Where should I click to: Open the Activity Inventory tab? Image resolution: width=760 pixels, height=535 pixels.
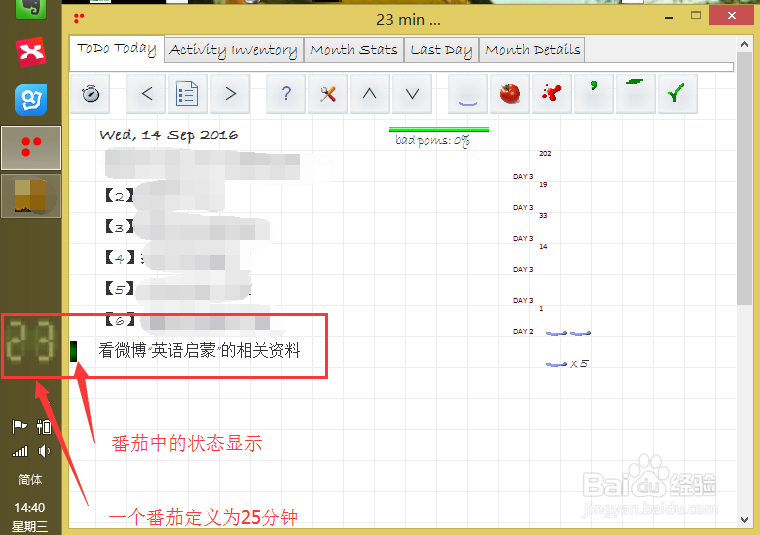pyautogui.click(x=234, y=50)
